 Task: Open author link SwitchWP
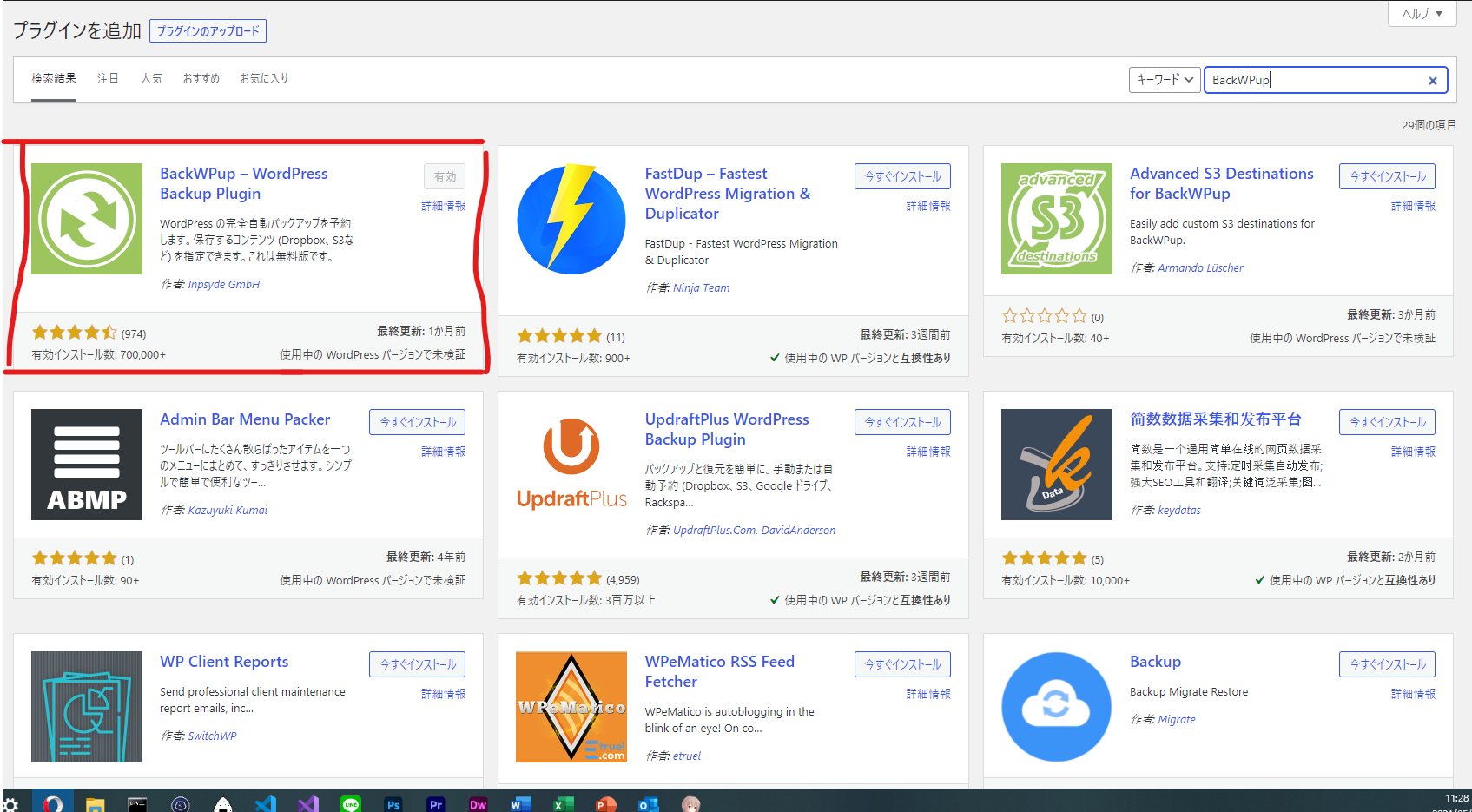pyautogui.click(x=212, y=736)
